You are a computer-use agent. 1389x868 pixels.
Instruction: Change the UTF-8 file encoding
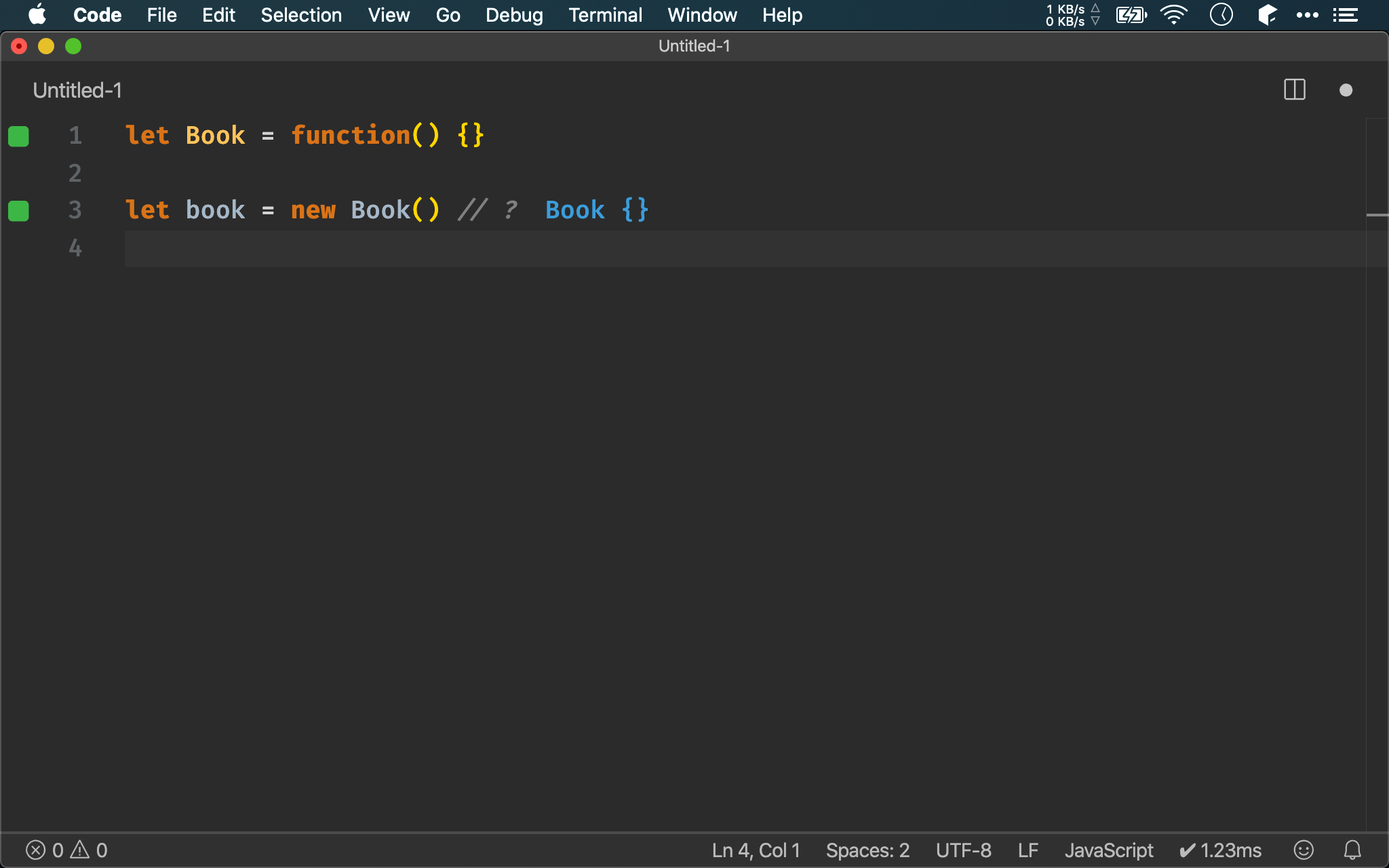point(963,850)
